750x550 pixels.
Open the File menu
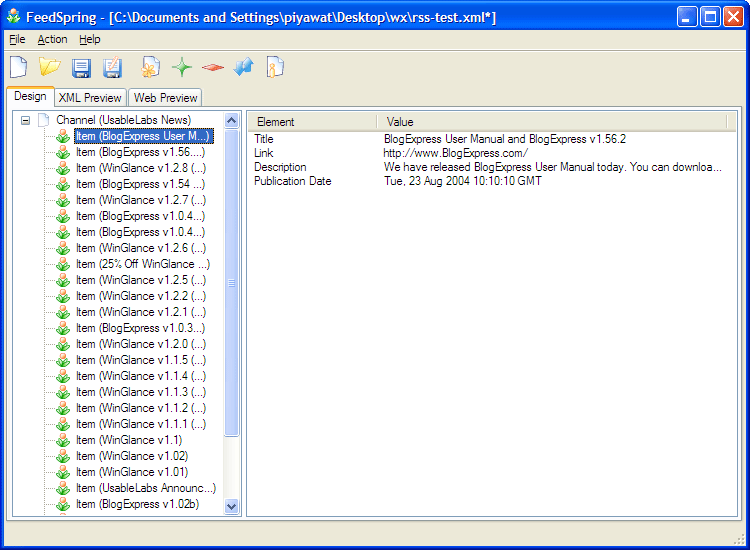(x=17, y=39)
